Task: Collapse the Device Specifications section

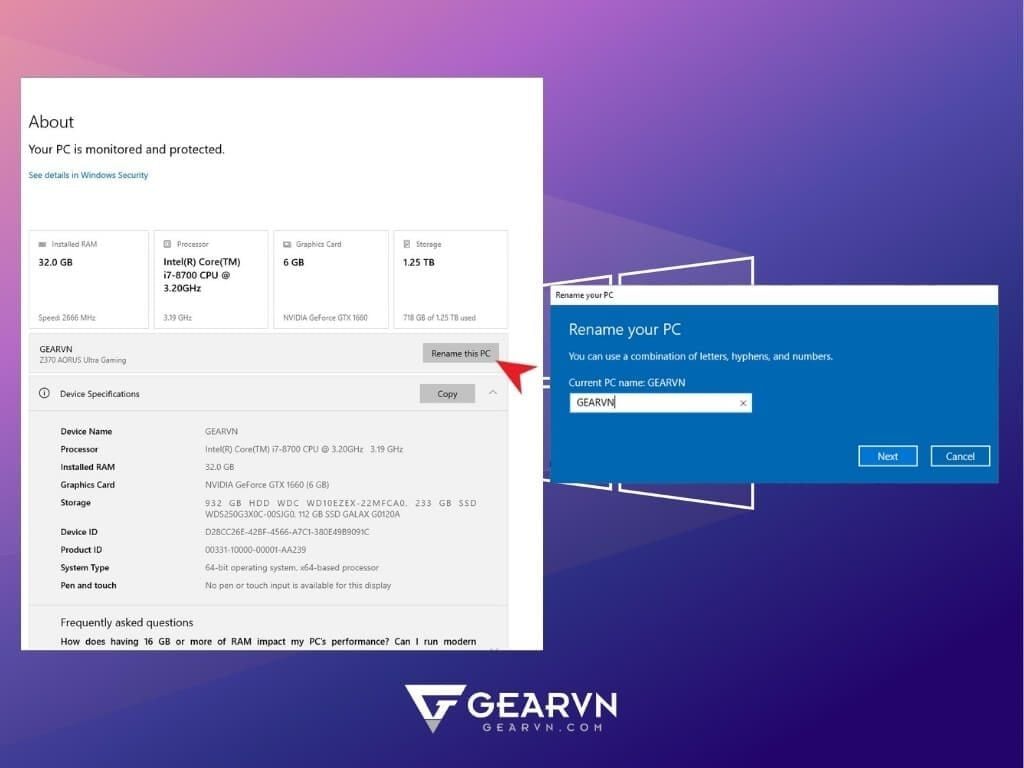Action: pos(492,393)
